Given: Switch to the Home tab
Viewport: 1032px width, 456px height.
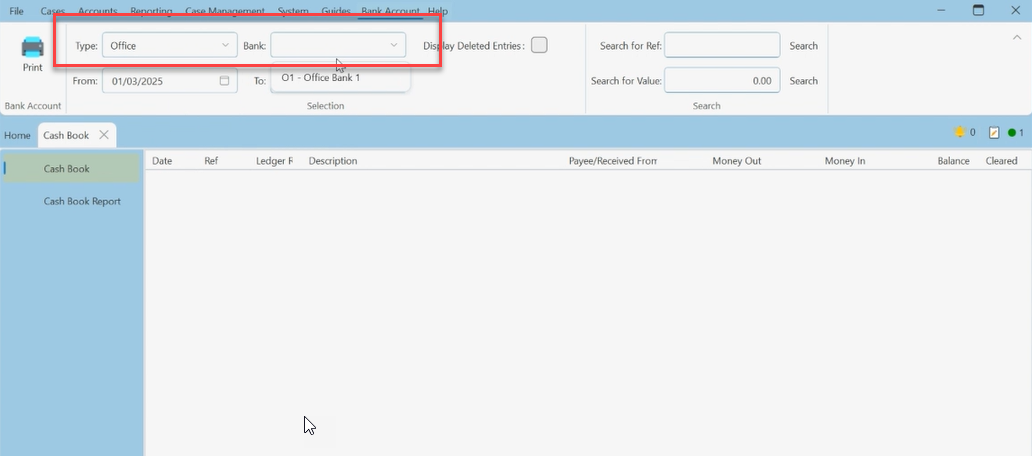Looking at the screenshot, I should 17,135.
